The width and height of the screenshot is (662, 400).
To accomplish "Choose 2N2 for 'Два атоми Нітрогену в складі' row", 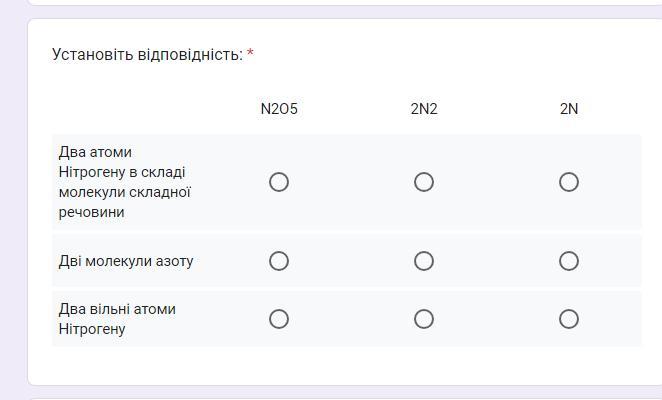I will (x=424, y=182).
